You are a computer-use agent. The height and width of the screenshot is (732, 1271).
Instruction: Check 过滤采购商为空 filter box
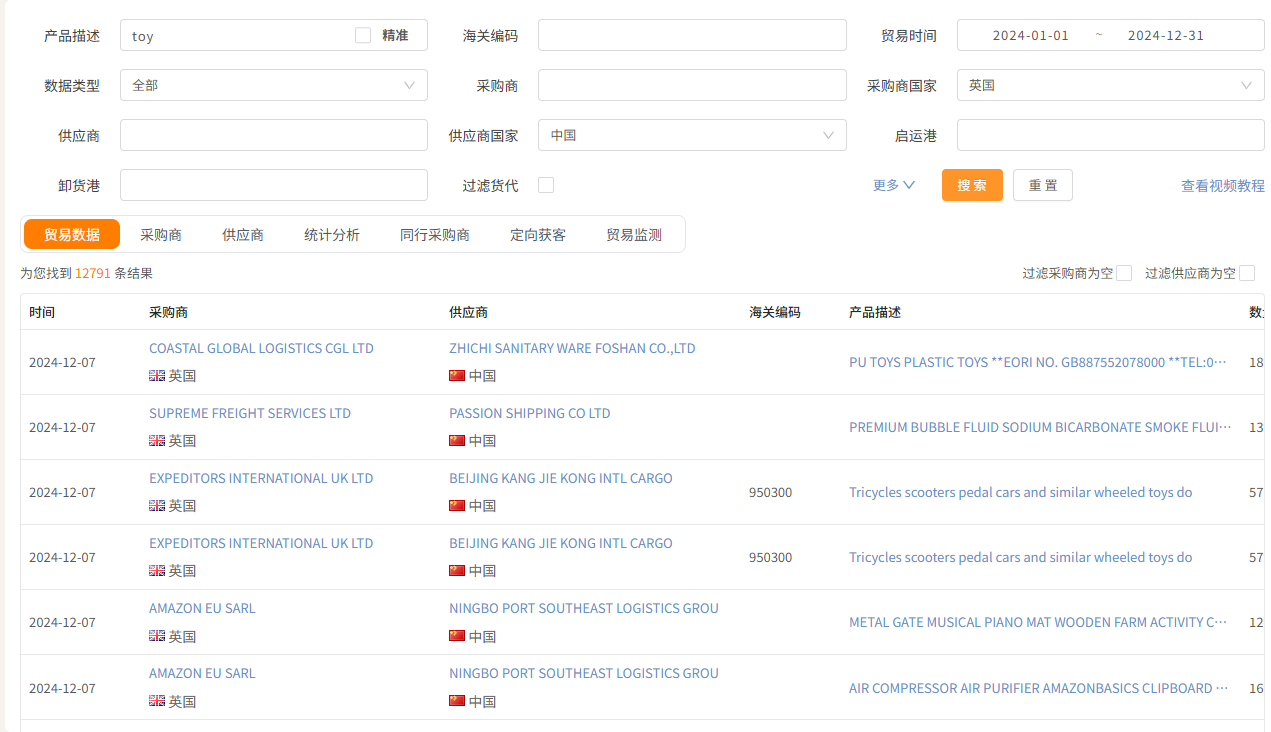[x=1124, y=273]
